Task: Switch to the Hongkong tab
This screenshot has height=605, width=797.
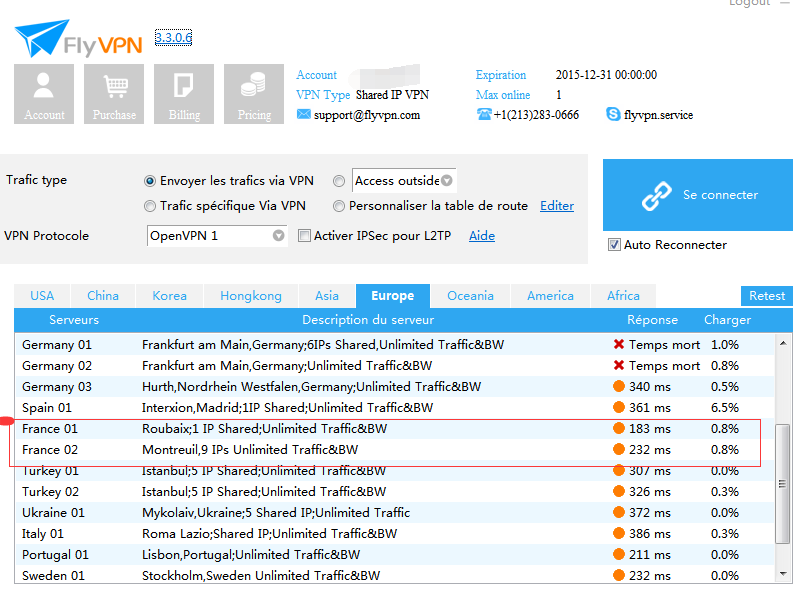Action: click(x=251, y=296)
